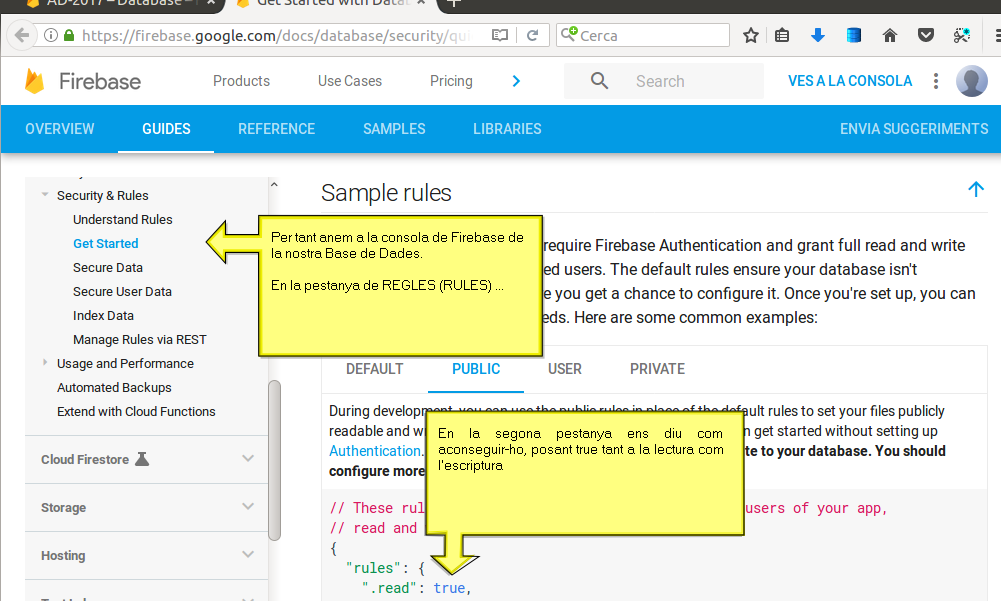Image resolution: width=1001 pixels, height=601 pixels.
Task: Open a new browser tab with plus
Action: point(453,3)
